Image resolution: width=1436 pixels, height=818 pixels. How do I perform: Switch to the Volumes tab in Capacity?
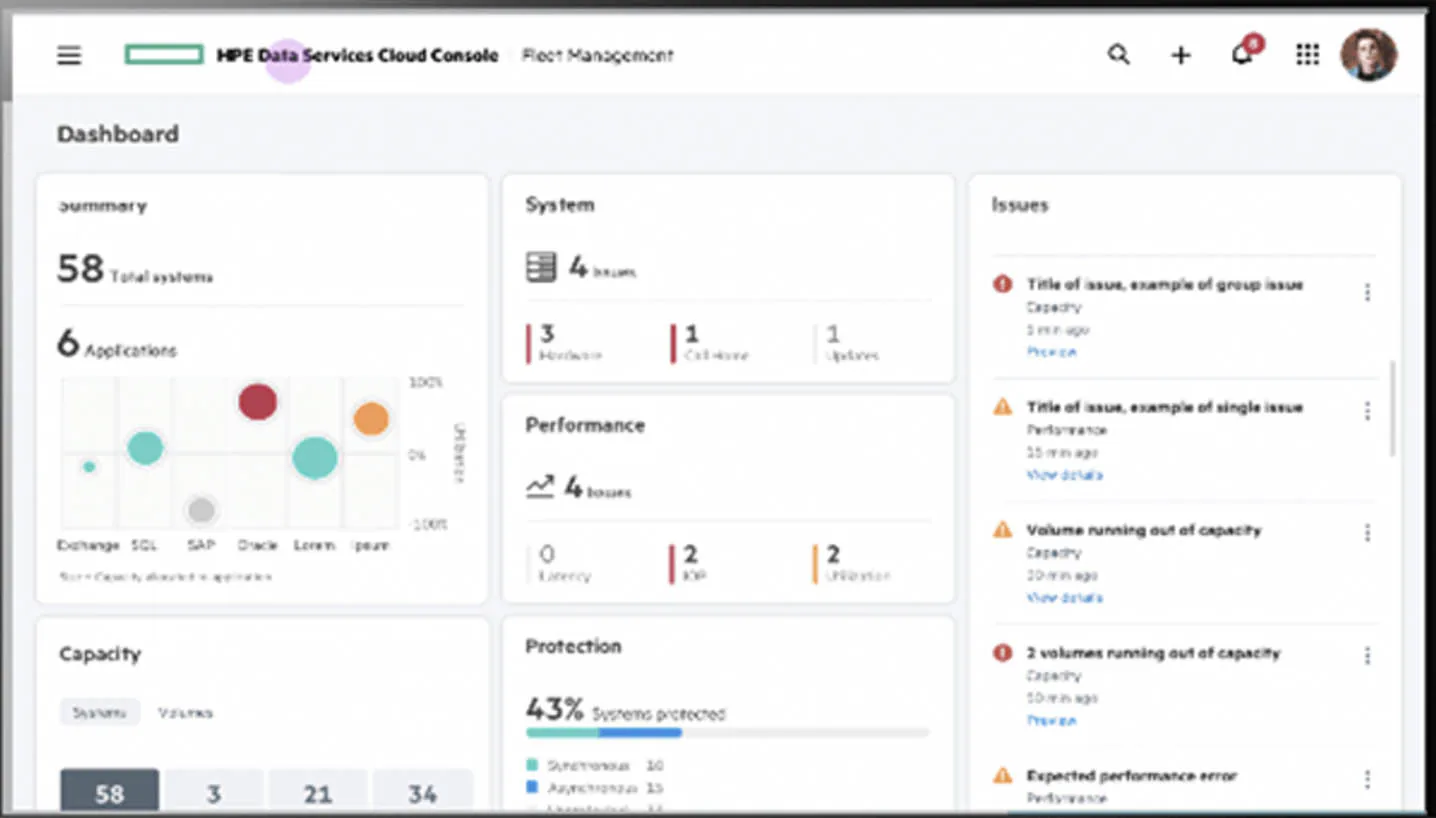(x=185, y=713)
